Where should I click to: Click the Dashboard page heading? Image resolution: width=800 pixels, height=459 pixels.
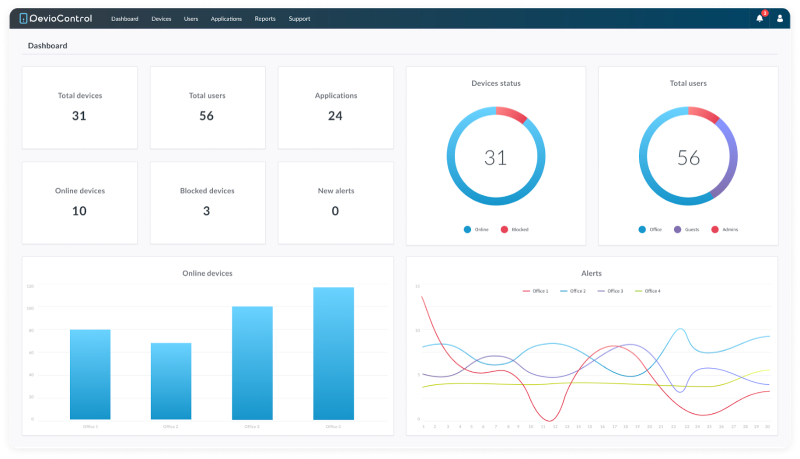47,45
